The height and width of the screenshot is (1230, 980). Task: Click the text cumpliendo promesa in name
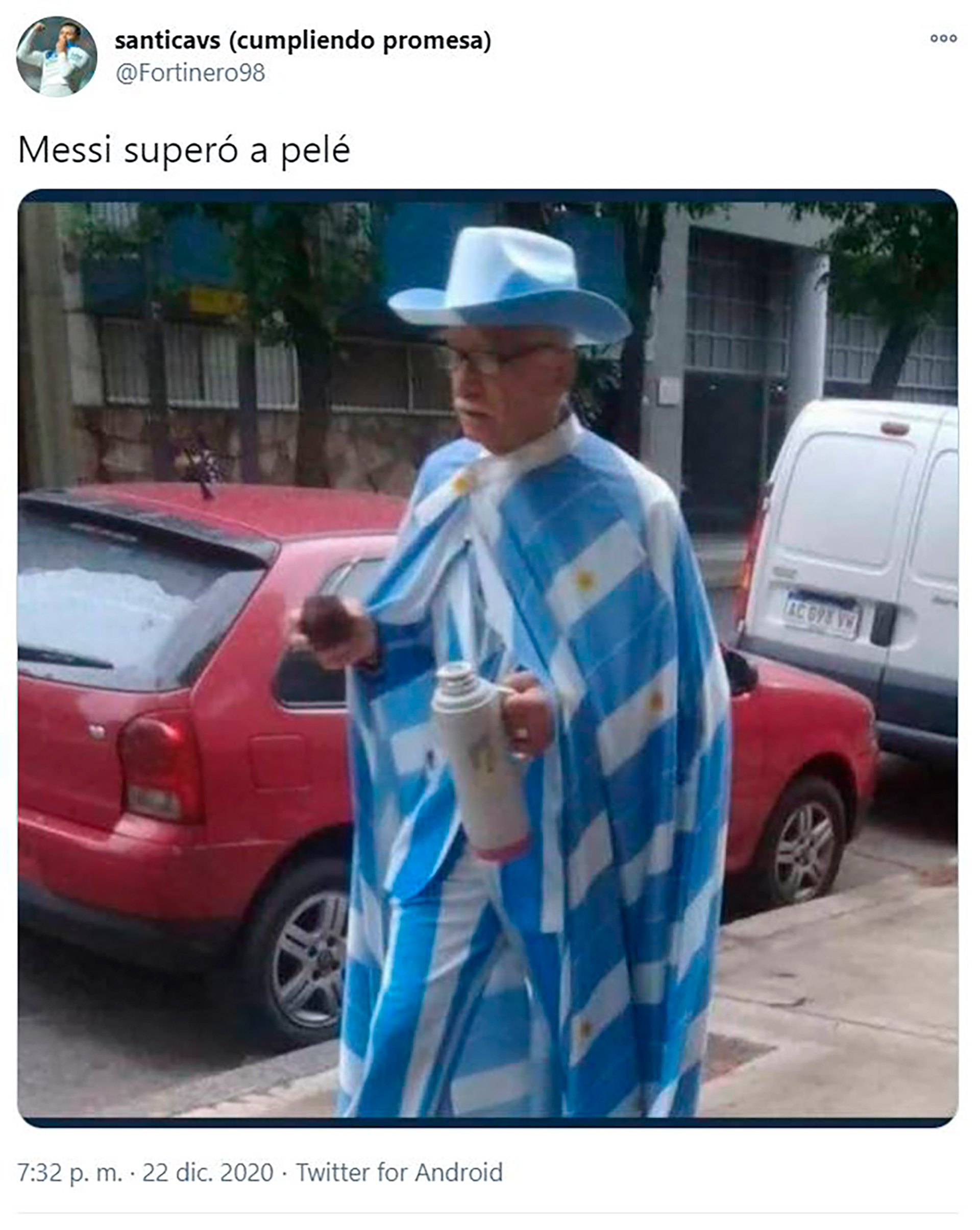pyautogui.click(x=359, y=41)
